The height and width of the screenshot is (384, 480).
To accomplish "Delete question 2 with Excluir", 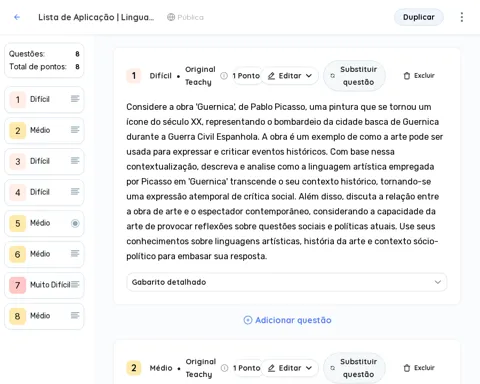I will tap(419, 368).
